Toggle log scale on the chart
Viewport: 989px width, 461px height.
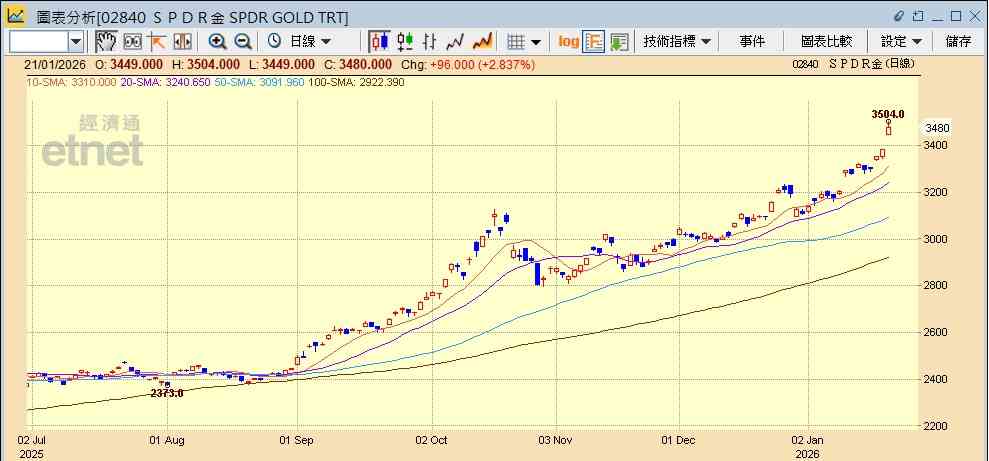pos(568,42)
